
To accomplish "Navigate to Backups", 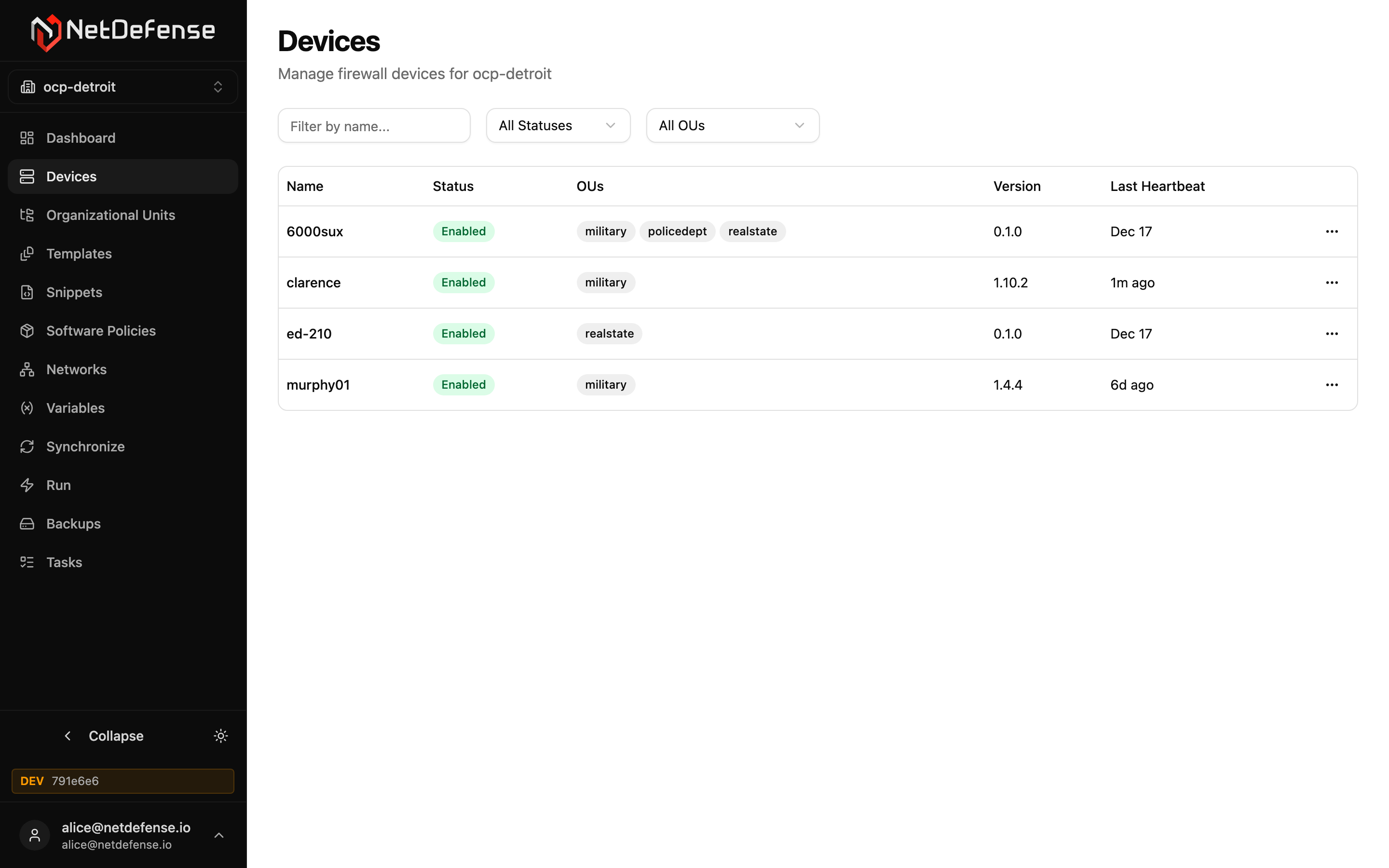I will click(123, 523).
